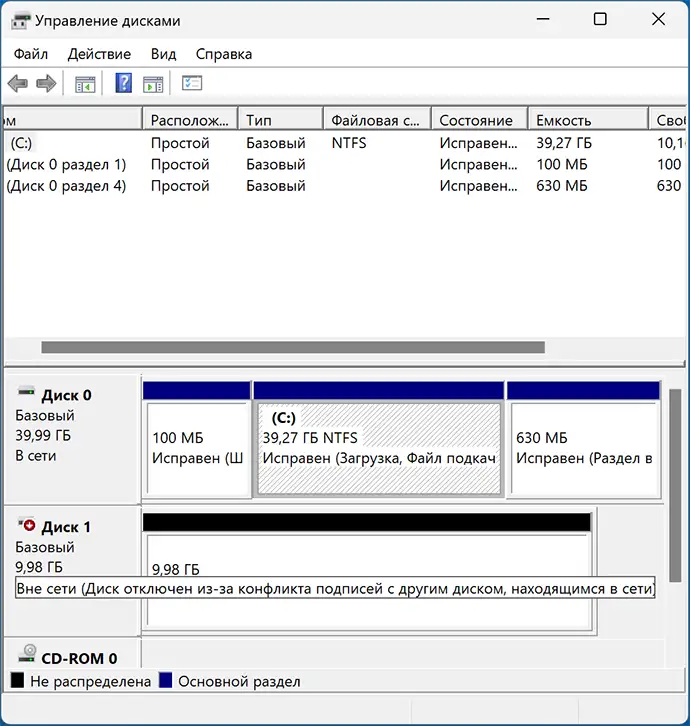This screenshot has height=726, width=690.
Task: Sort by the Располож... column header
Action: click(190, 120)
